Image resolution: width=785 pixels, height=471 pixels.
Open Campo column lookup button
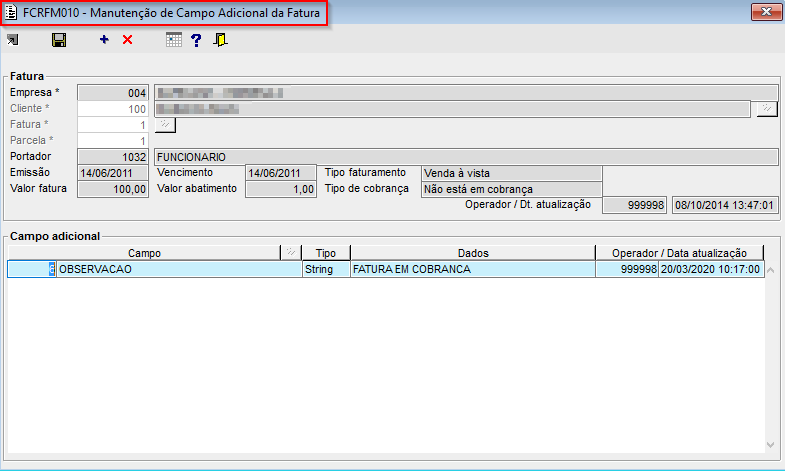click(x=291, y=252)
